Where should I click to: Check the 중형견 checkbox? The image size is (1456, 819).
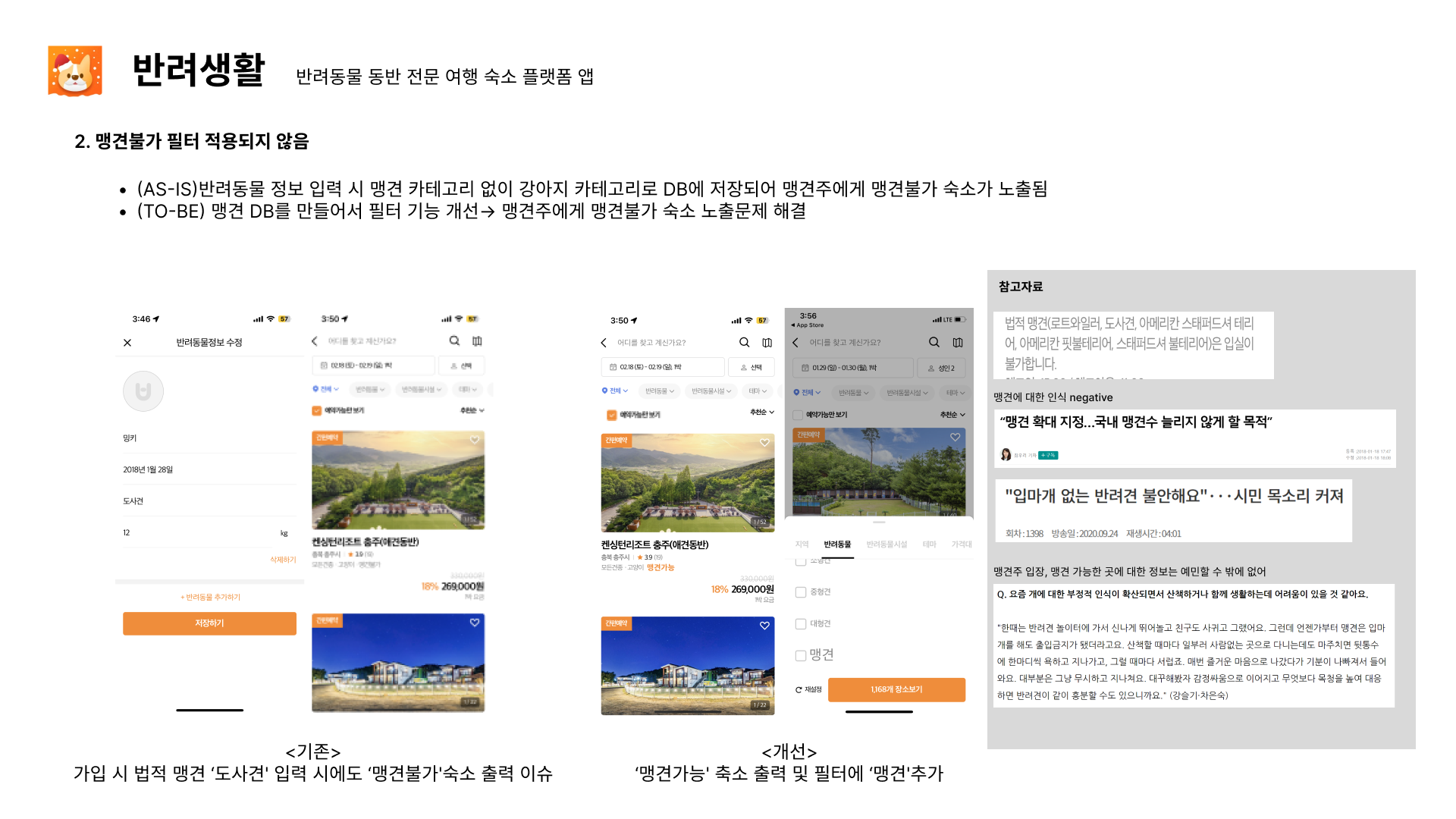pos(800,591)
